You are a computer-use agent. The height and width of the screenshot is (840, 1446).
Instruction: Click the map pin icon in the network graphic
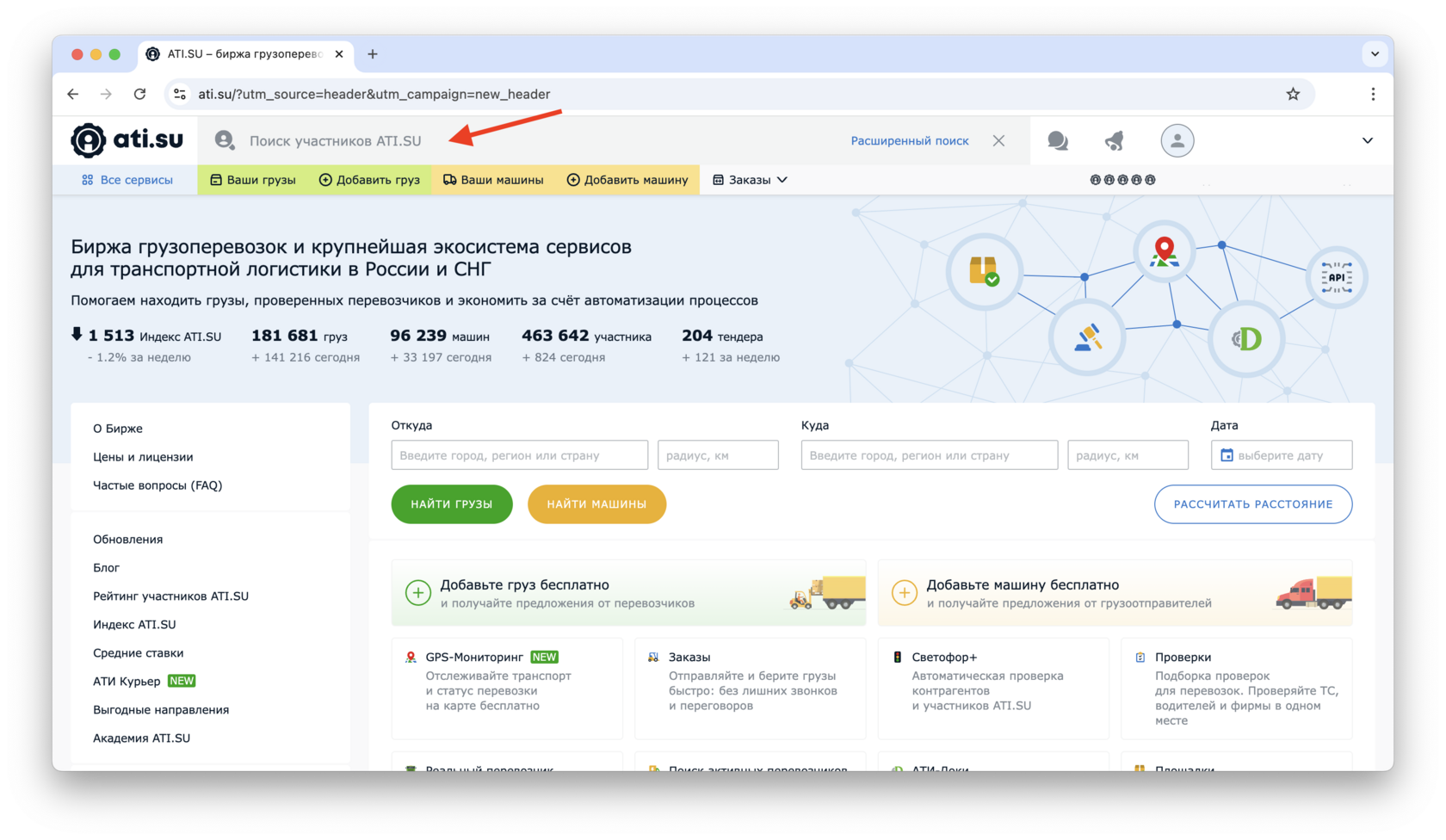(1164, 251)
